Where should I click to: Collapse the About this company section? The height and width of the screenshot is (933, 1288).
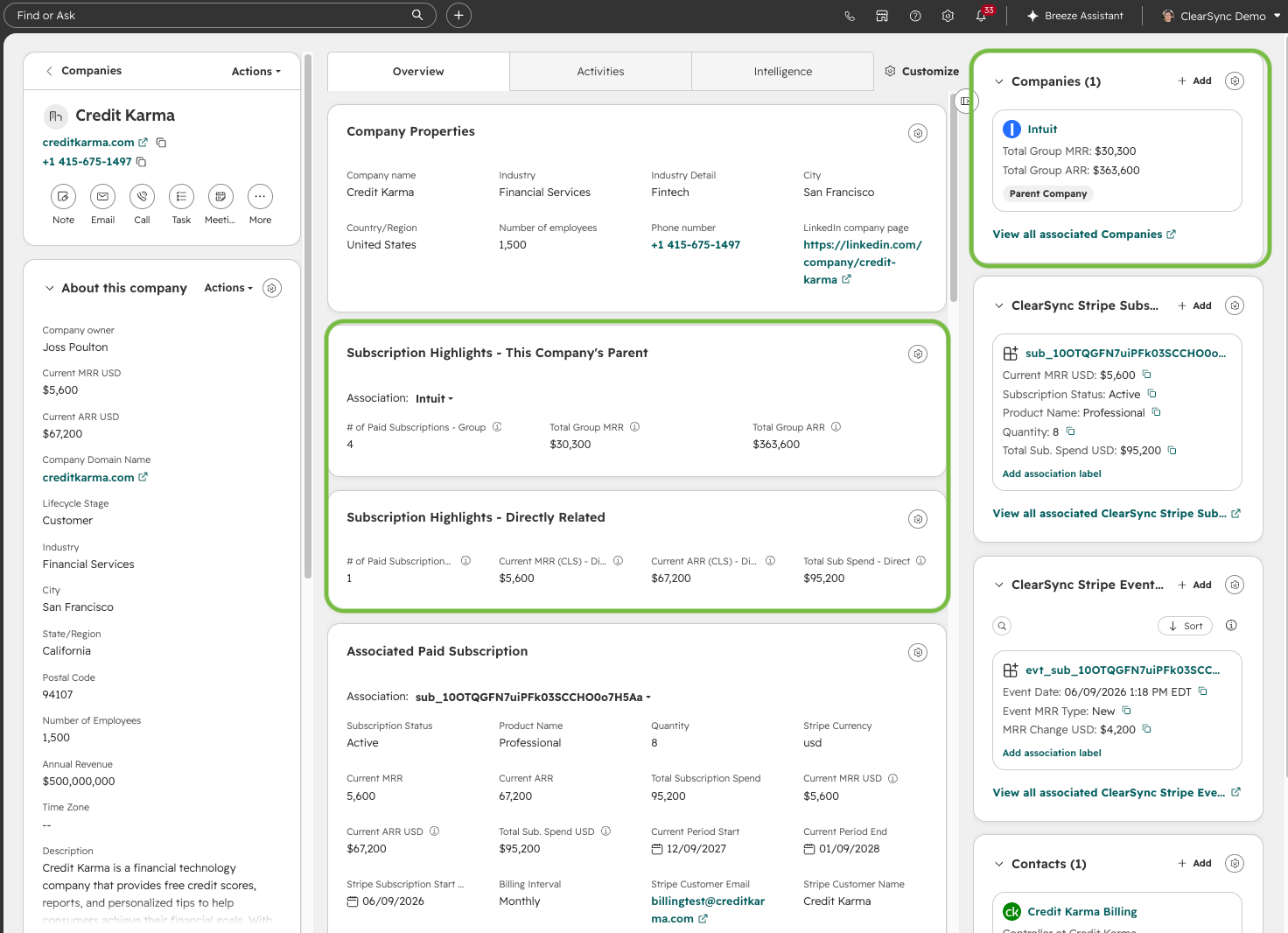[49, 288]
